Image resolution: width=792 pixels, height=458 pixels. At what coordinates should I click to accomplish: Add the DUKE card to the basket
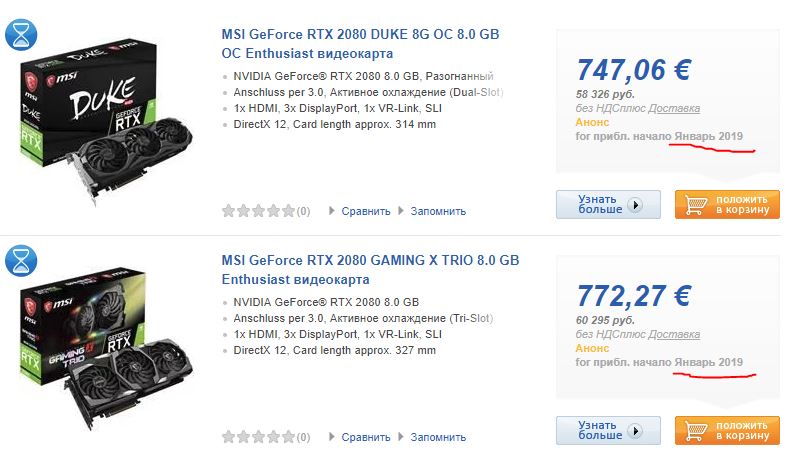click(x=727, y=204)
